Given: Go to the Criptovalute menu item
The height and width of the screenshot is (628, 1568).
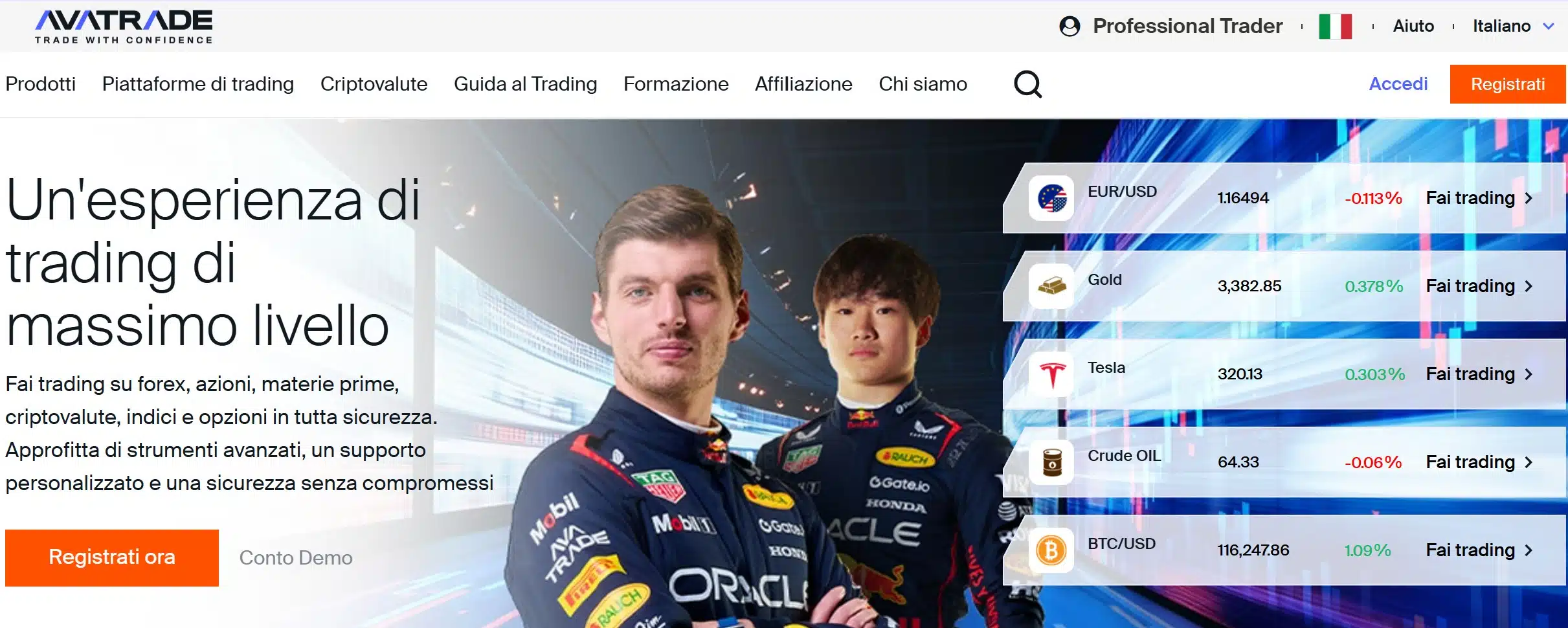Looking at the screenshot, I should 374,84.
